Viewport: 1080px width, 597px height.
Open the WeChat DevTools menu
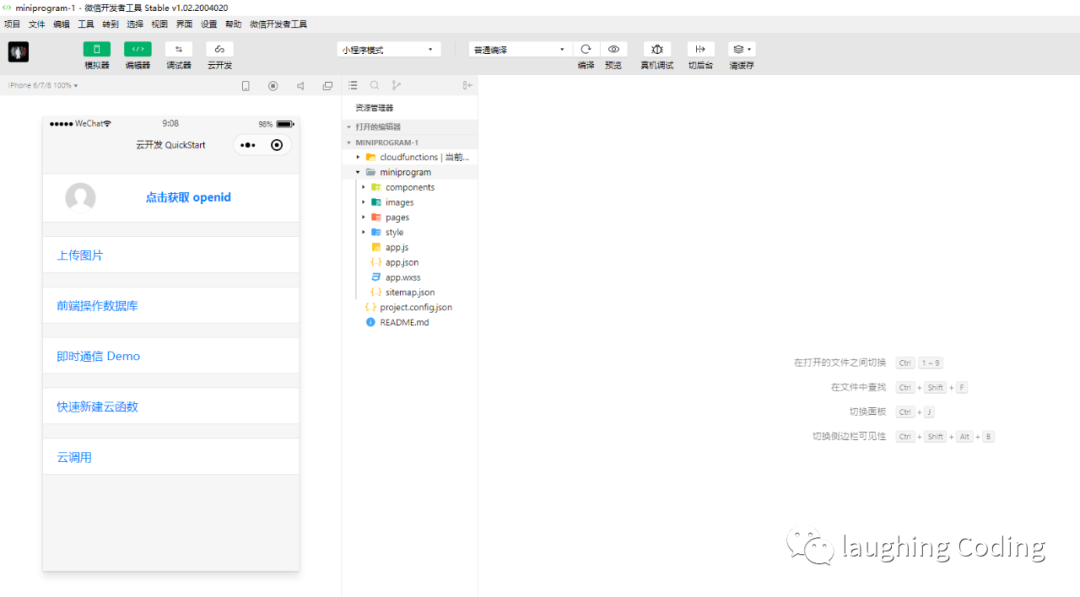pyautogui.click(x=278, y=24)
